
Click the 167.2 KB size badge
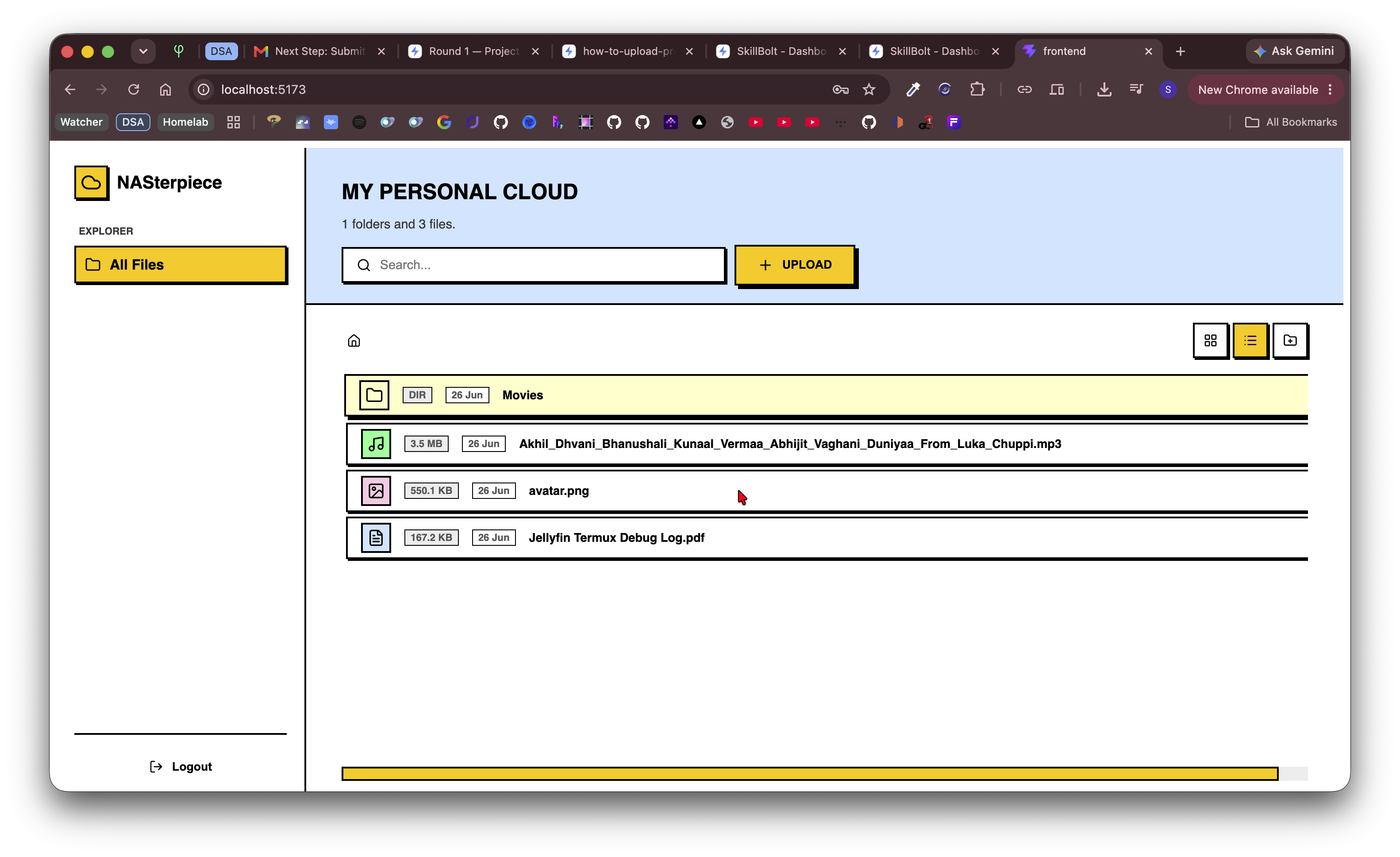pyautogui.click(x=431, y=537)
